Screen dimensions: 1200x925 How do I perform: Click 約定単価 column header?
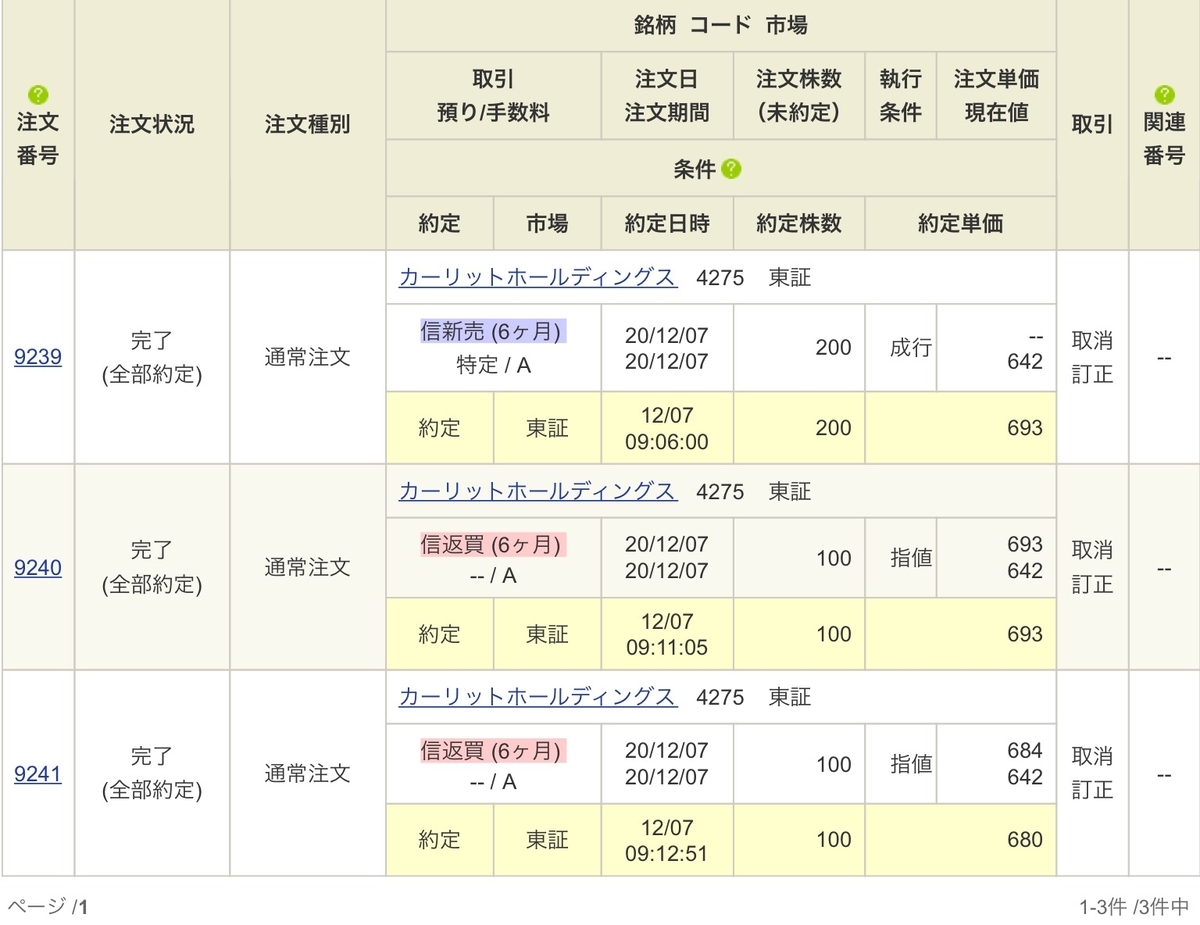pos(960,223)
